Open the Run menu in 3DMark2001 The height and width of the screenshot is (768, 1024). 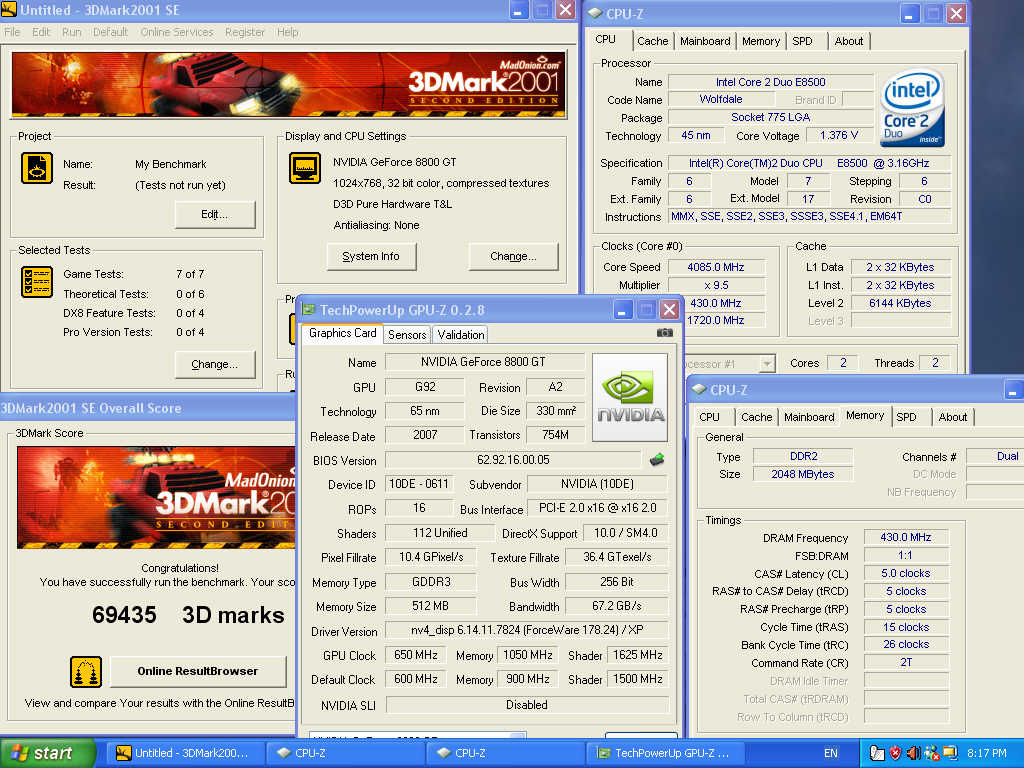point(72,32)
